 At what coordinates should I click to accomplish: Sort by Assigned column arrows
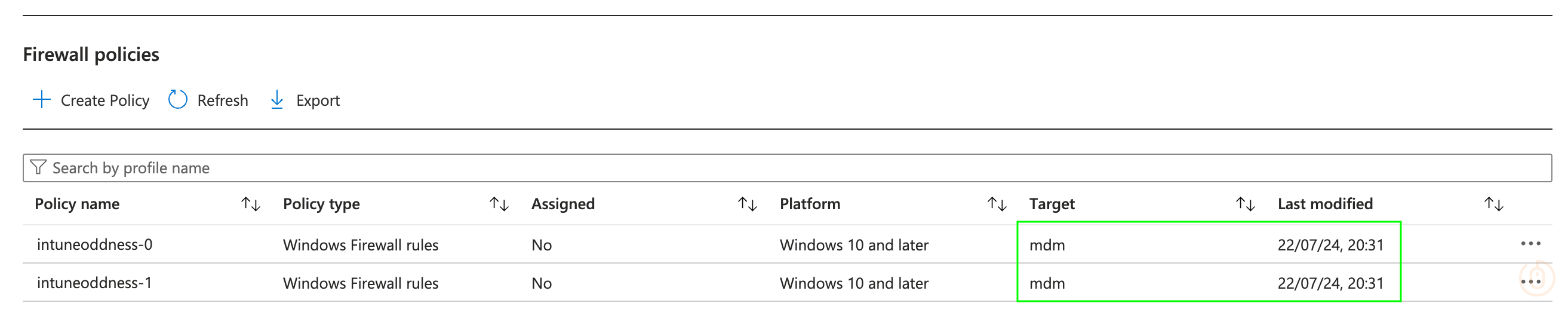click(x=748, y=204)
